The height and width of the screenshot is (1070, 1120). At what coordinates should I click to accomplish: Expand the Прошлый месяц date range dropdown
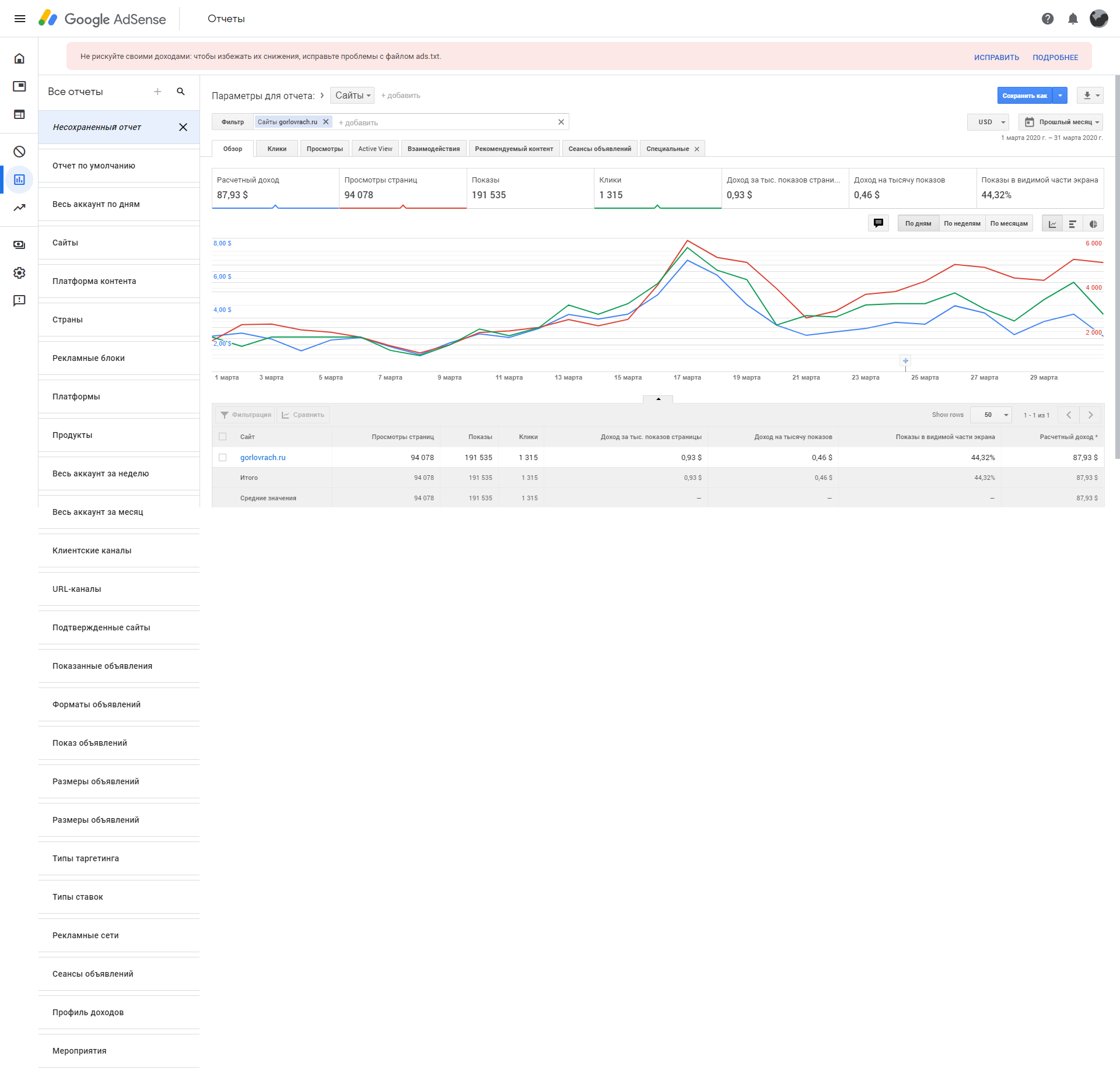[1060, 122]
